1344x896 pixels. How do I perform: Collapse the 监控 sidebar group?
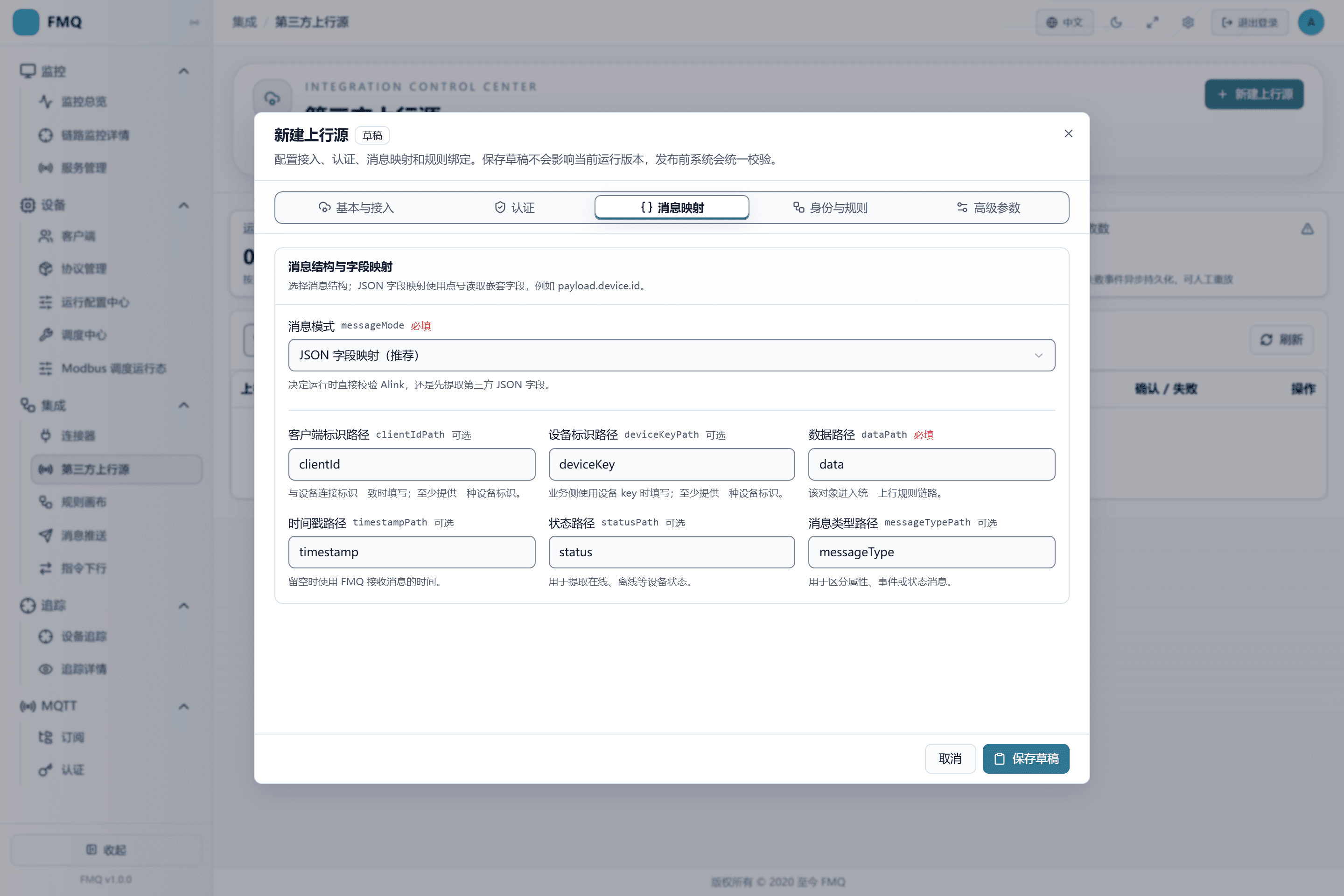click(x=183, y=71)
